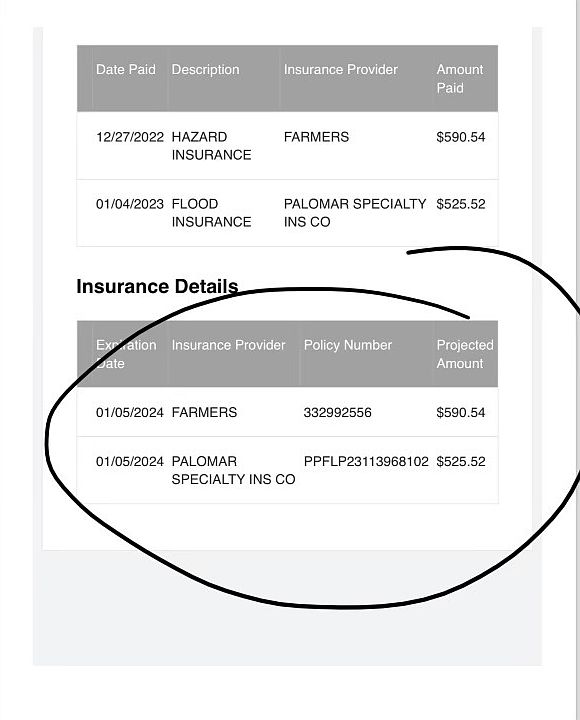
Task: Click the Policy Number column header
Action: click(x=348, y=345)
